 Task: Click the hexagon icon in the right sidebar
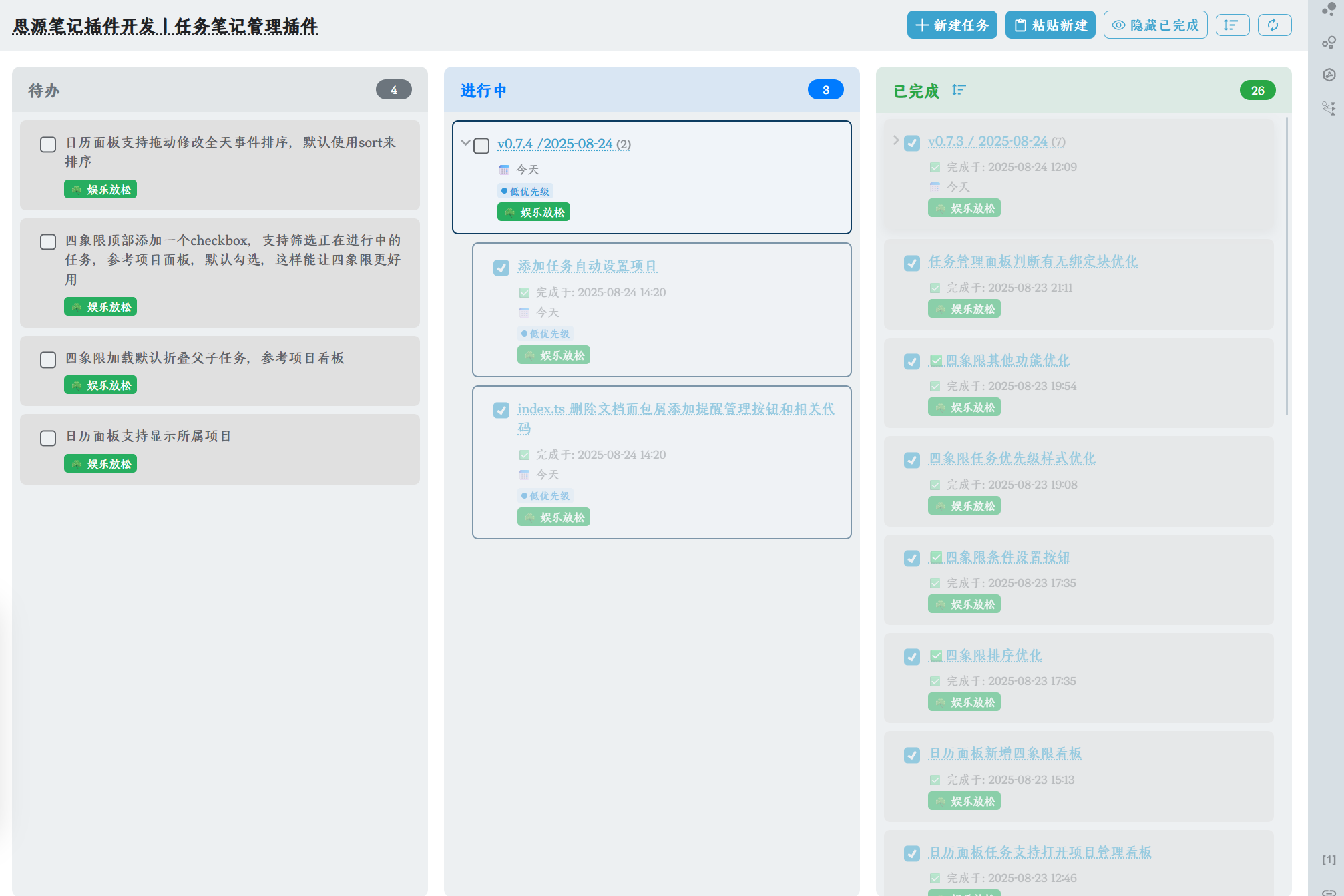pyautogui.click(x=1329, y=75)
